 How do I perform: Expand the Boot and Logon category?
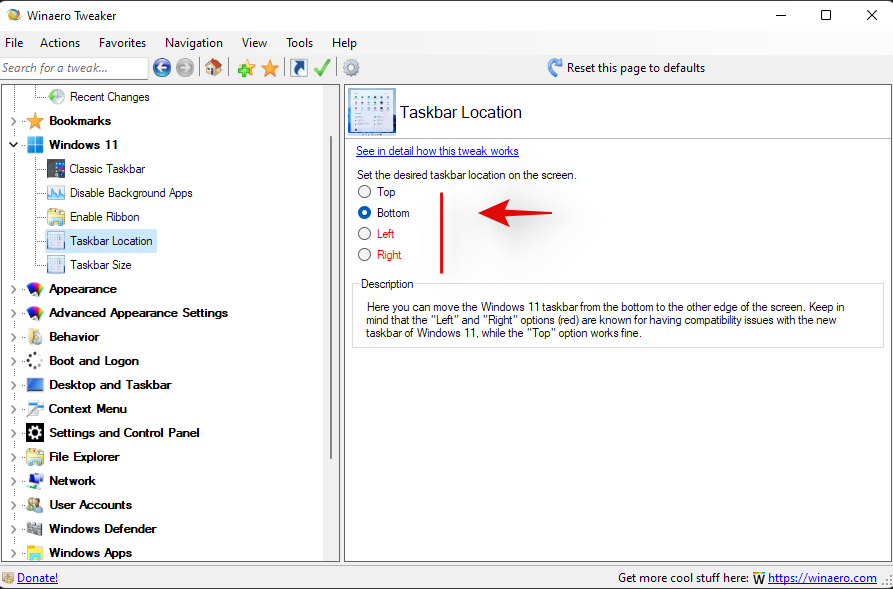point(14,361)
